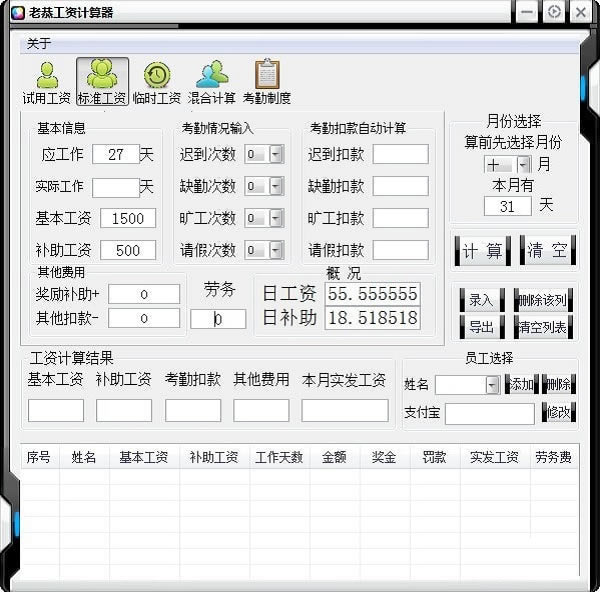The width and height of the screenshot is (600, 592).
Task: Open the 考勤制度 clipboard icon
Action: click(x=267, y=82)
